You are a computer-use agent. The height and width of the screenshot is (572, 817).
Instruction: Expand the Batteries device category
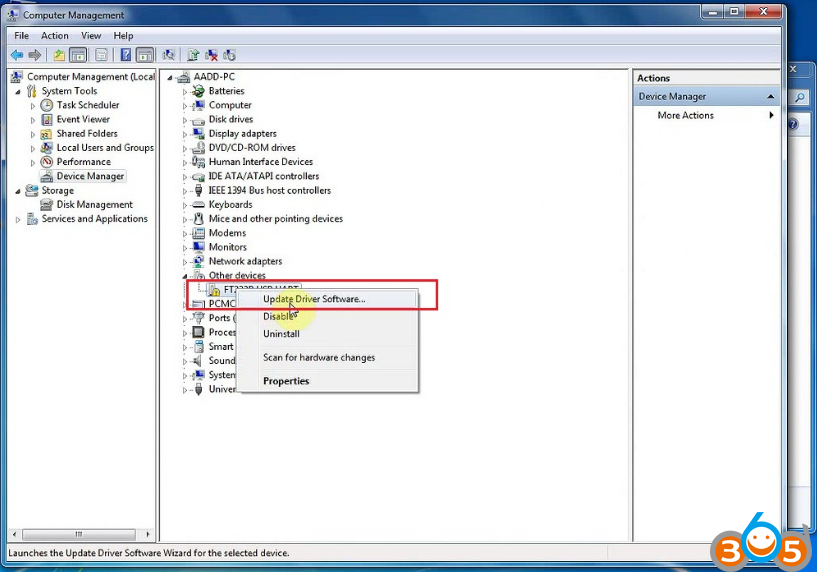click(184, 92)
